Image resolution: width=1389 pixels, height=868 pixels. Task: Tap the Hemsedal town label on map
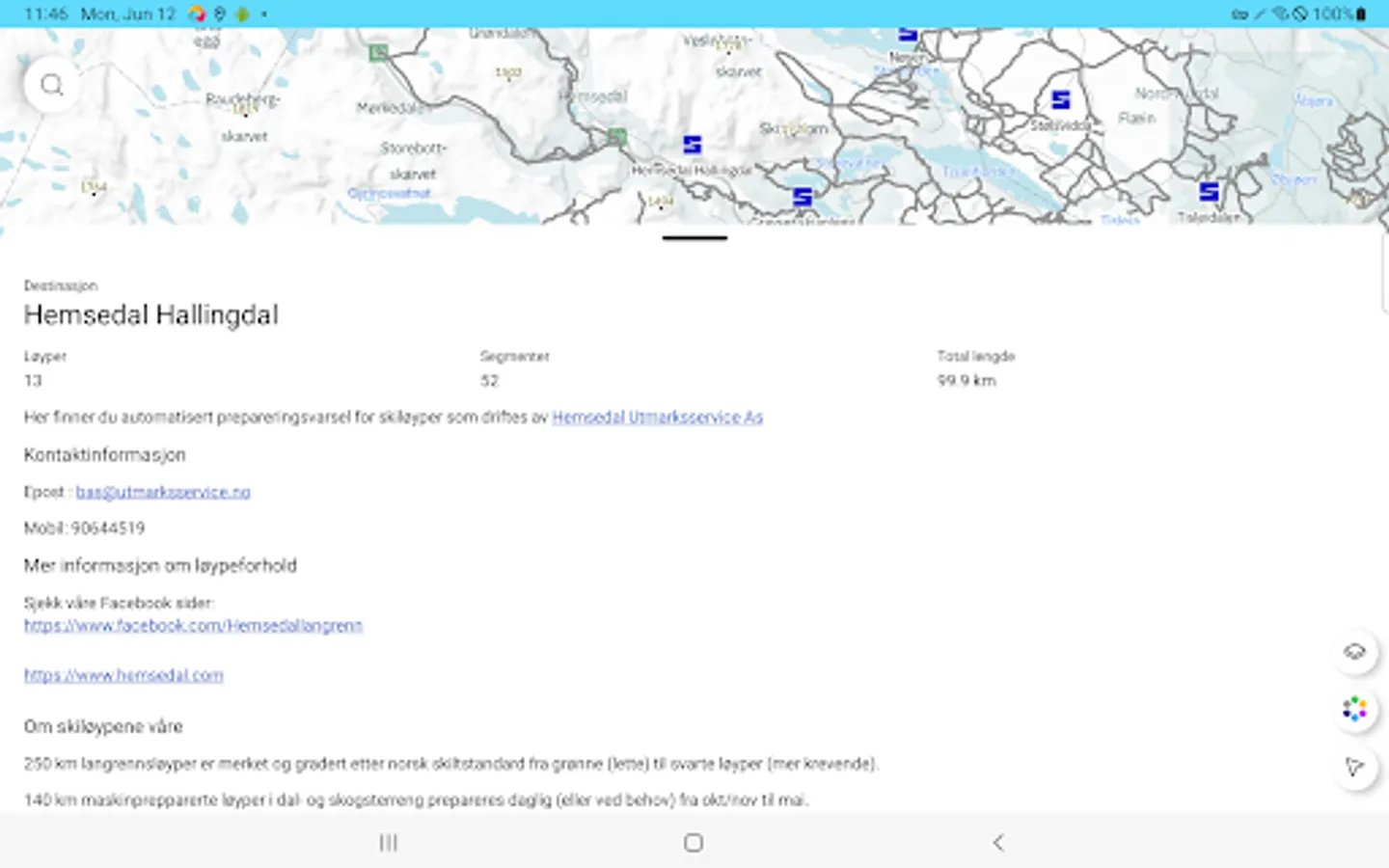pos(593,96)
